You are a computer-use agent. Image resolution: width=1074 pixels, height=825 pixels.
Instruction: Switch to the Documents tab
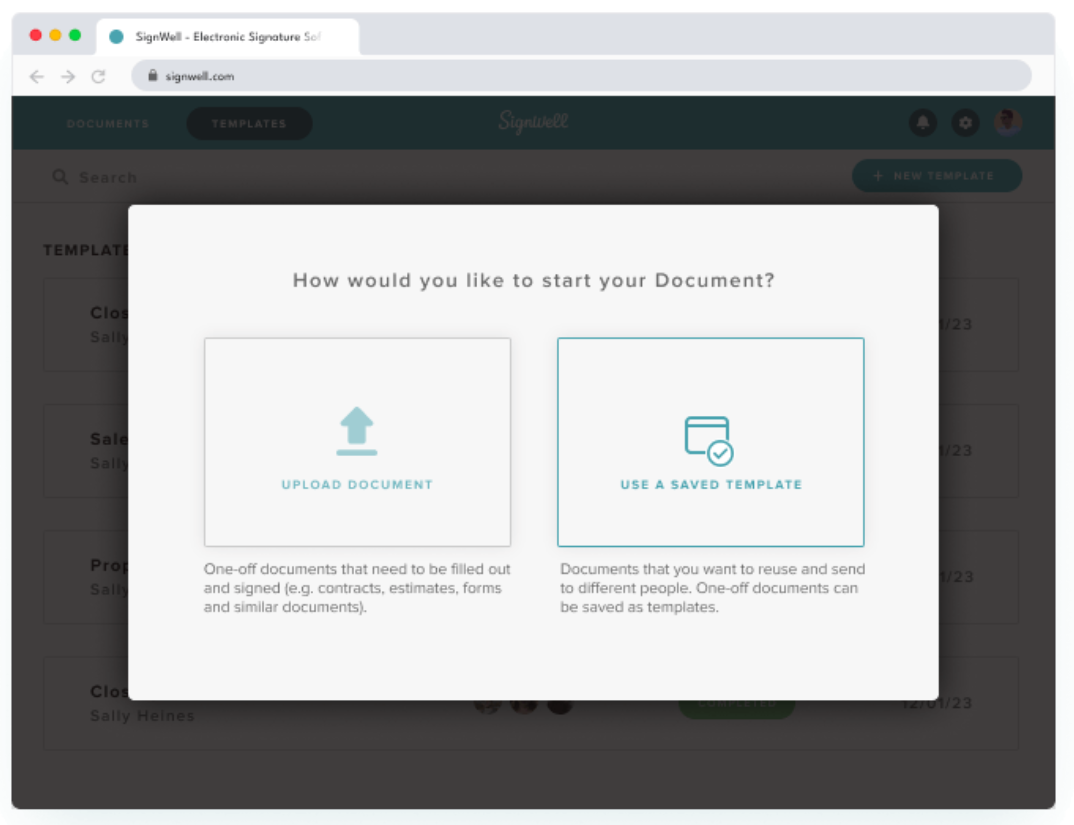pyautogui.click(x=108, y=124)
